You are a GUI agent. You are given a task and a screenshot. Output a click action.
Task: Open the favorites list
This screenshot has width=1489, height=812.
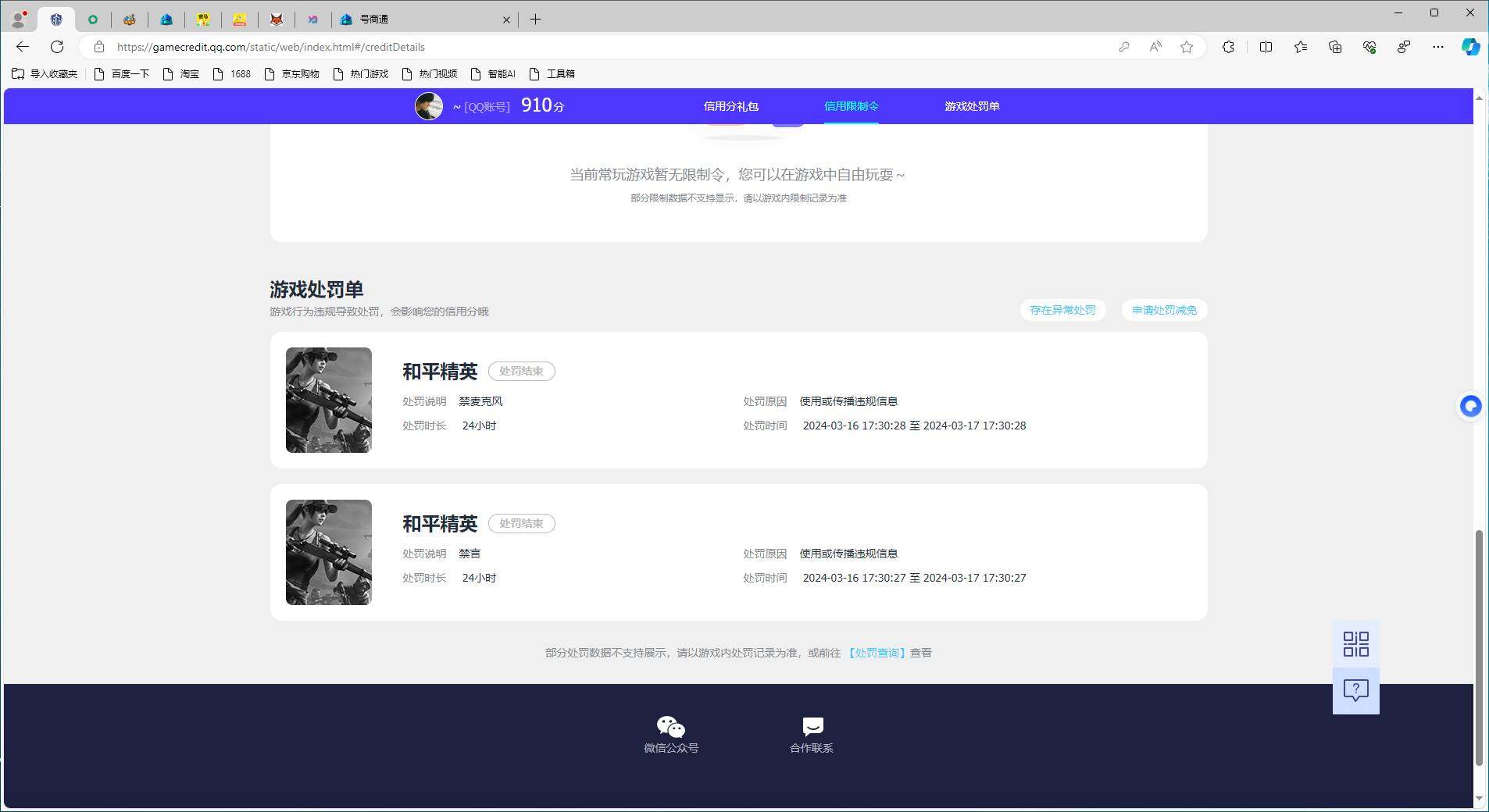1301,47
